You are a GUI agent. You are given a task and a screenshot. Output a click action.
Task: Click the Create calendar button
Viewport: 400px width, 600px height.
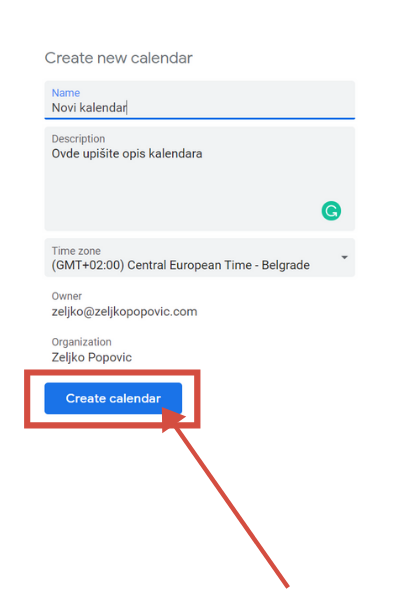click(x=113, y=398)
